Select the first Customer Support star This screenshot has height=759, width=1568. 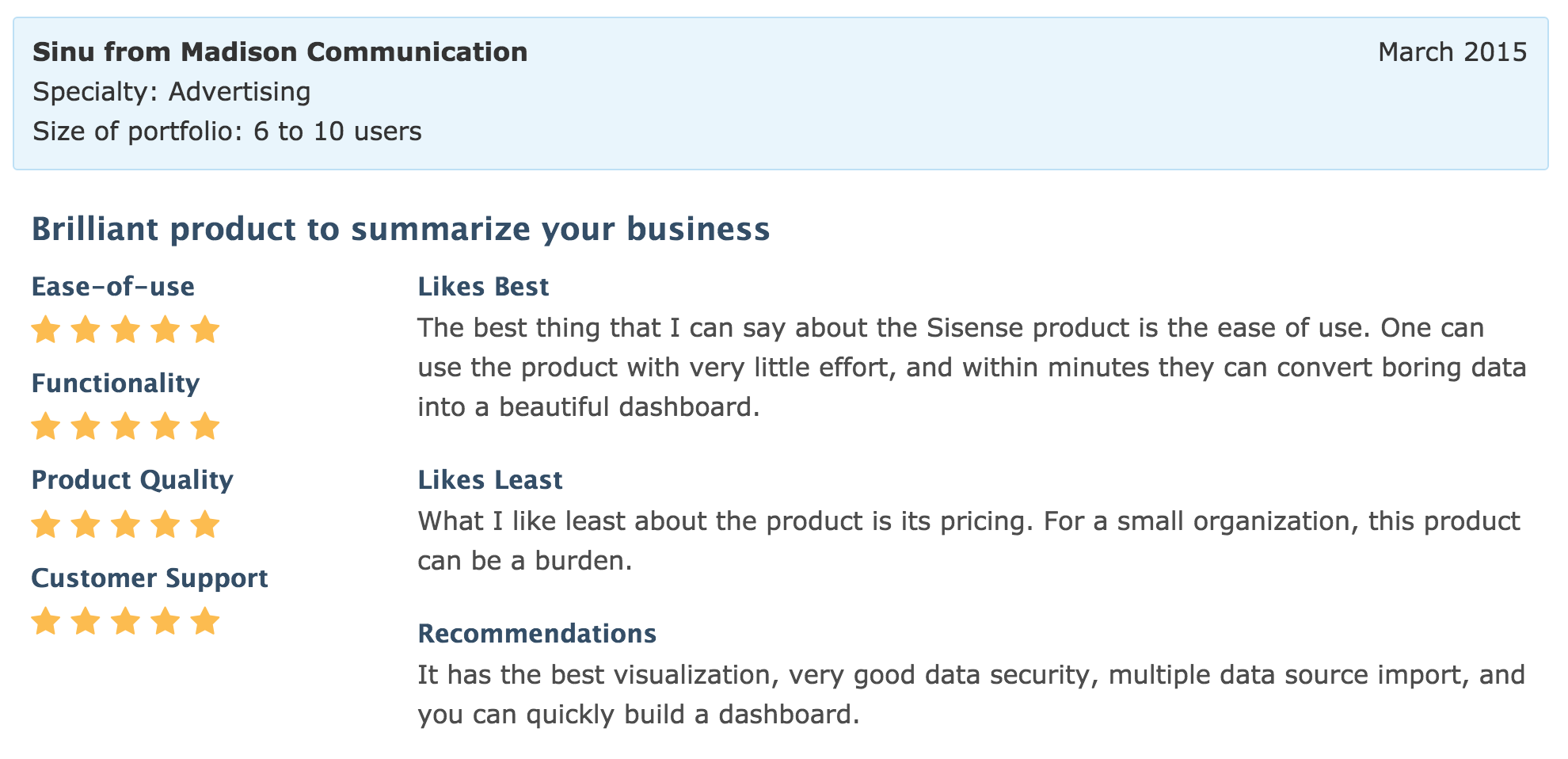pyautogui.click(x=46, y=622)
